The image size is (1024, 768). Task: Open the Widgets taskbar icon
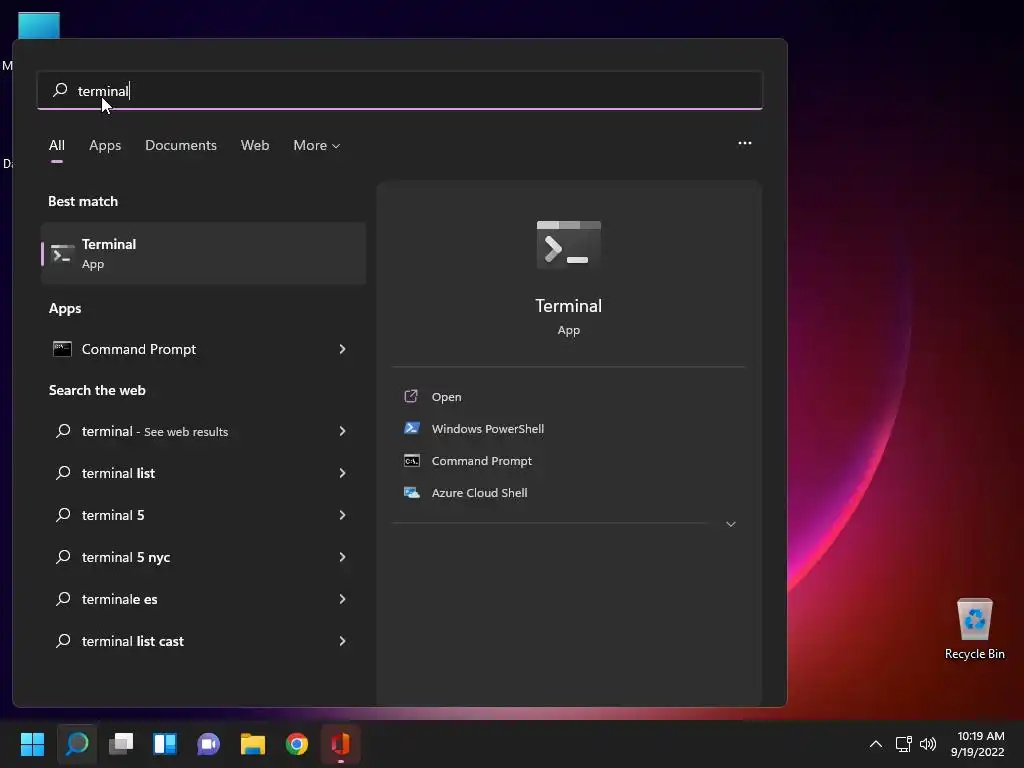click(x=165, y=744)
